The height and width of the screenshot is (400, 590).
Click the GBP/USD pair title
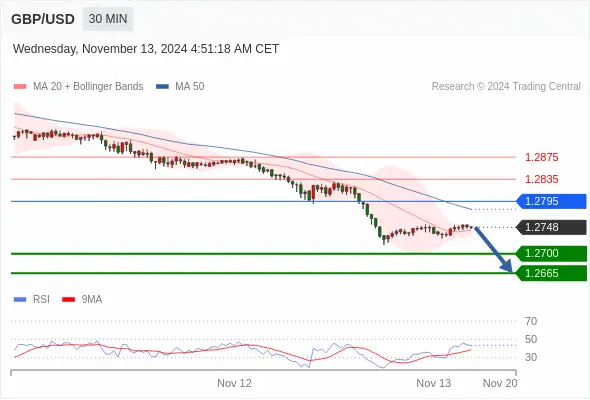pos(43,19)
